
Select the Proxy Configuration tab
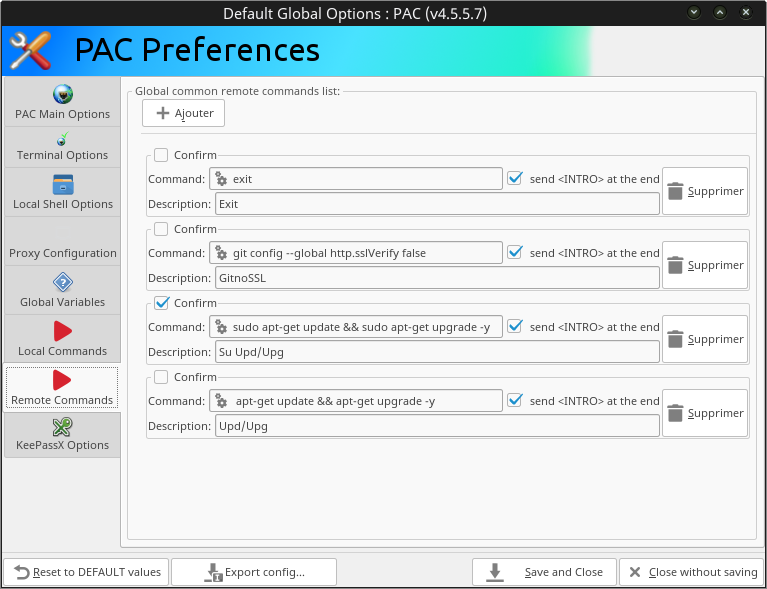coord(62,241)
